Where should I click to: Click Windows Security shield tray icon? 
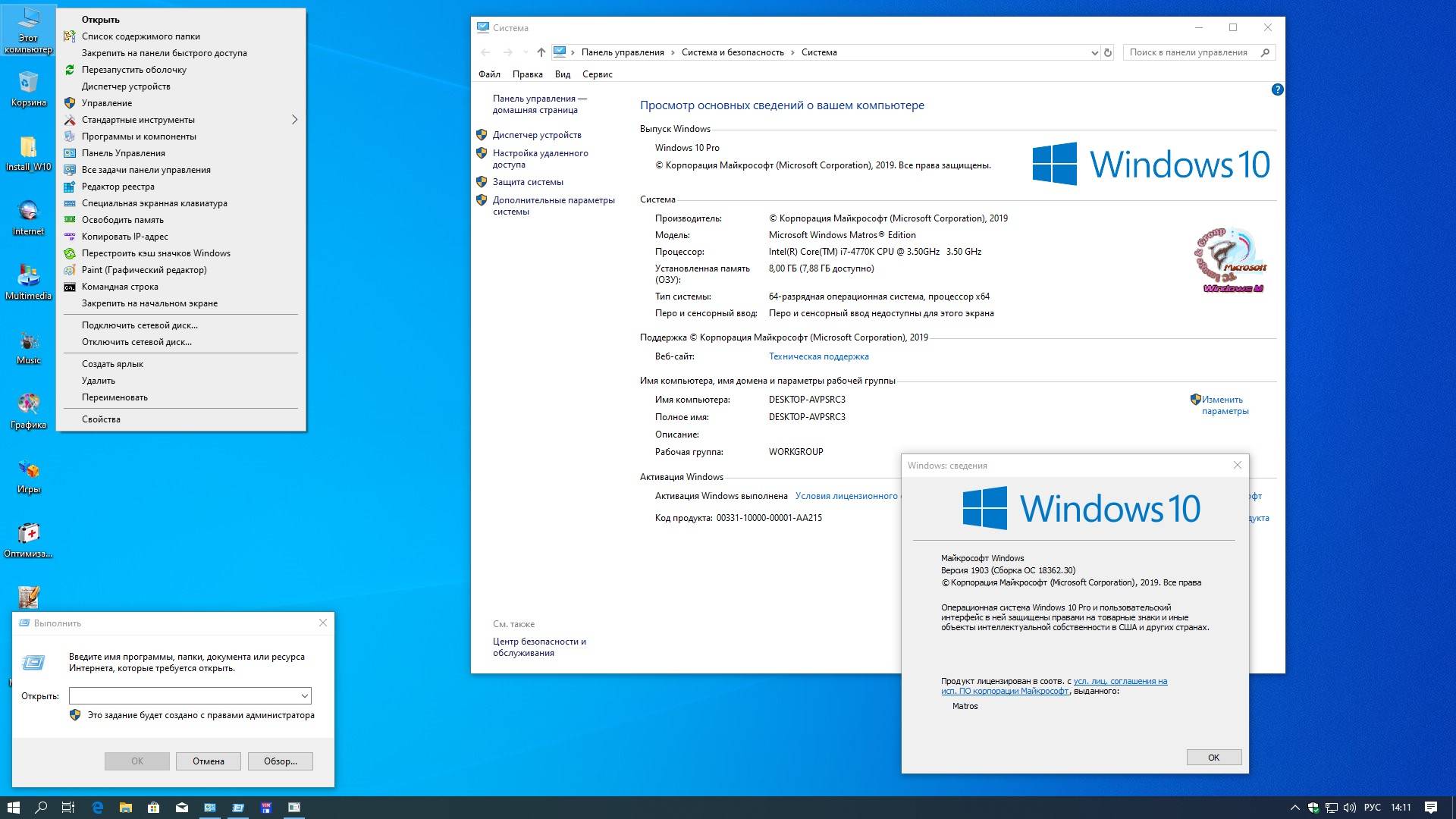[1313, 808]
